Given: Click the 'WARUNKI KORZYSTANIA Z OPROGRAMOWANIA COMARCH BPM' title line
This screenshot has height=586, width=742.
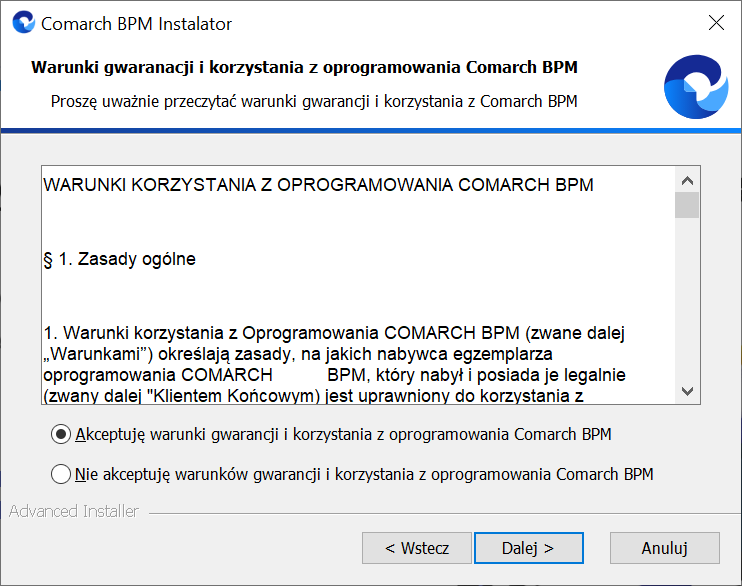Looking at the screenshot, I should 318,185.
